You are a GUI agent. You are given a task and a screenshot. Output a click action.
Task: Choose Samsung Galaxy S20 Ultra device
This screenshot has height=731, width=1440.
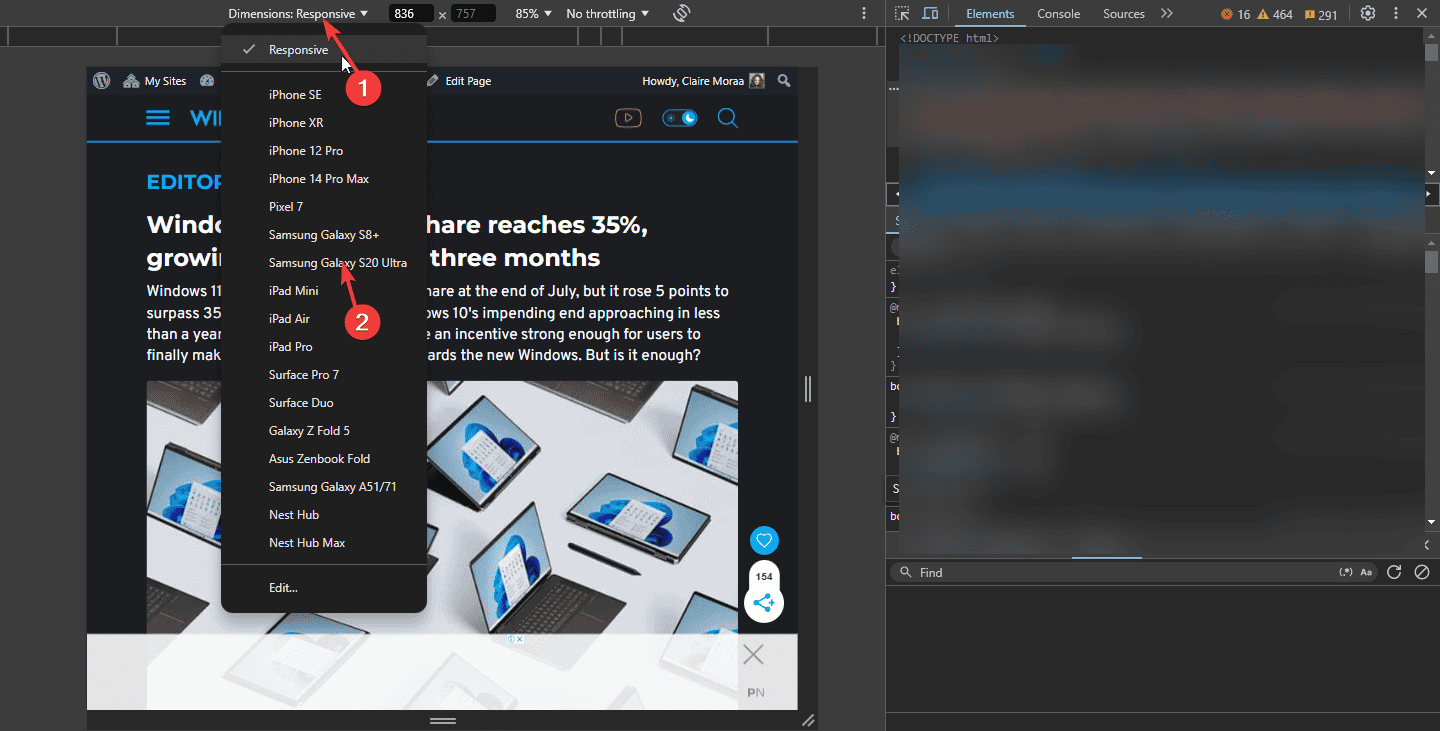324,263
